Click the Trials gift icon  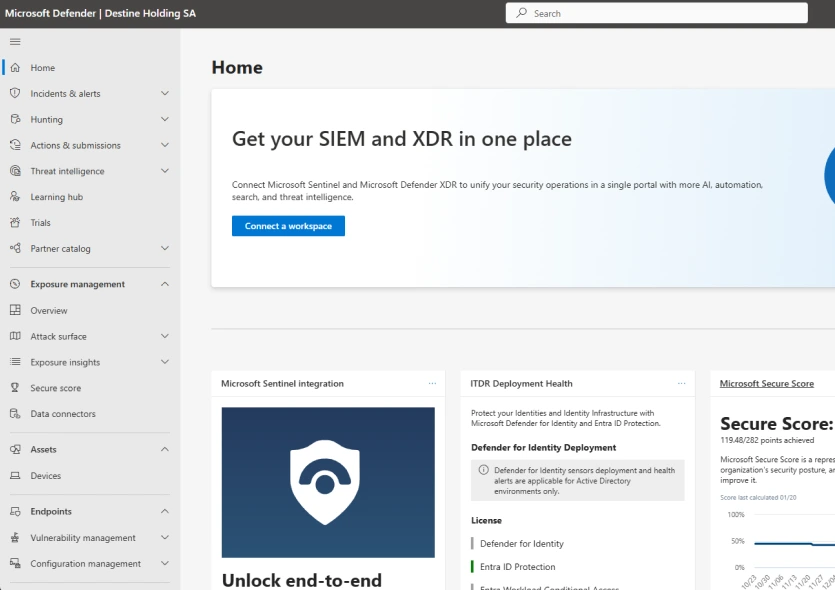point(15,223)
